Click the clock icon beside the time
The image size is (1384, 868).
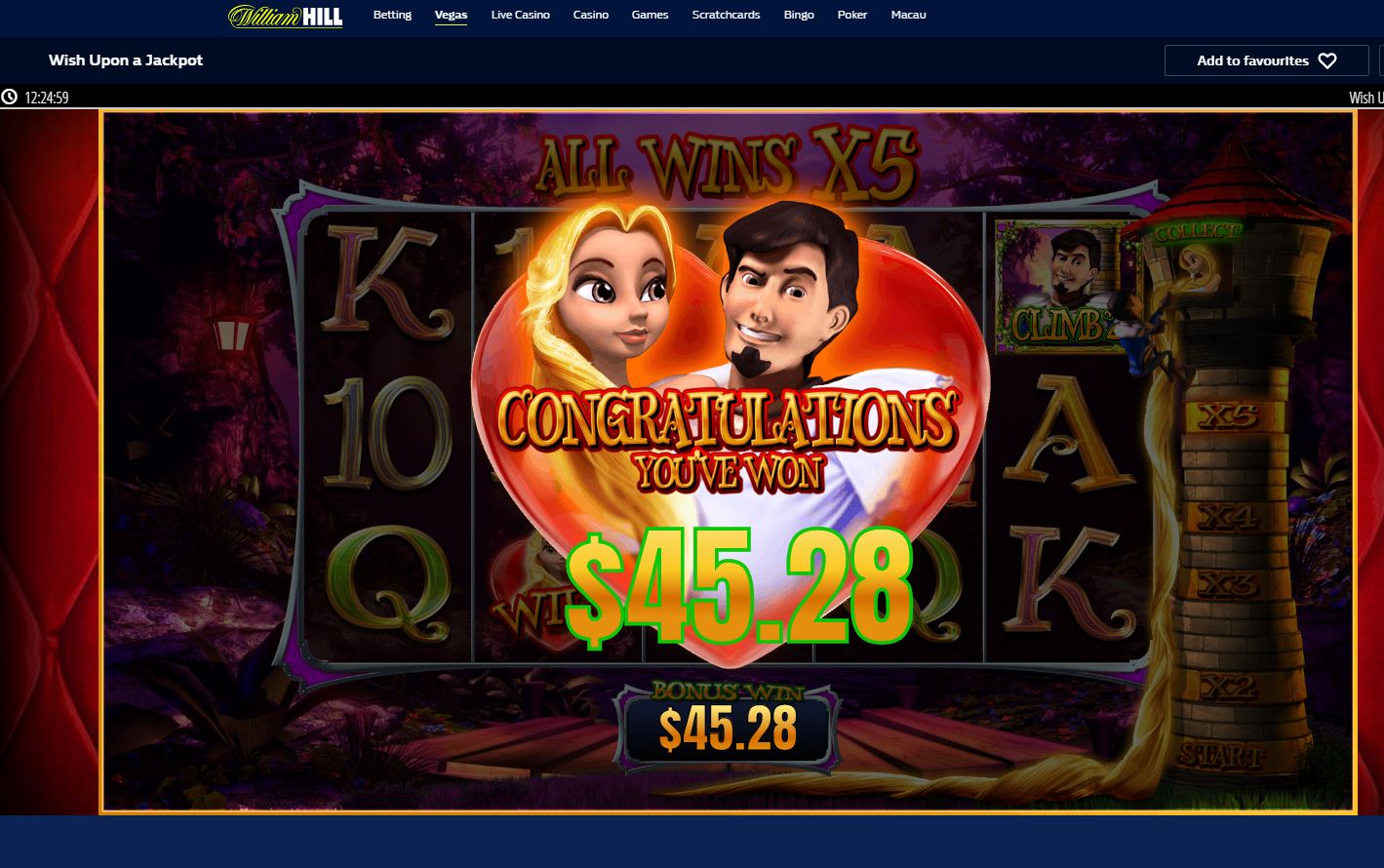tap(10, 97)
